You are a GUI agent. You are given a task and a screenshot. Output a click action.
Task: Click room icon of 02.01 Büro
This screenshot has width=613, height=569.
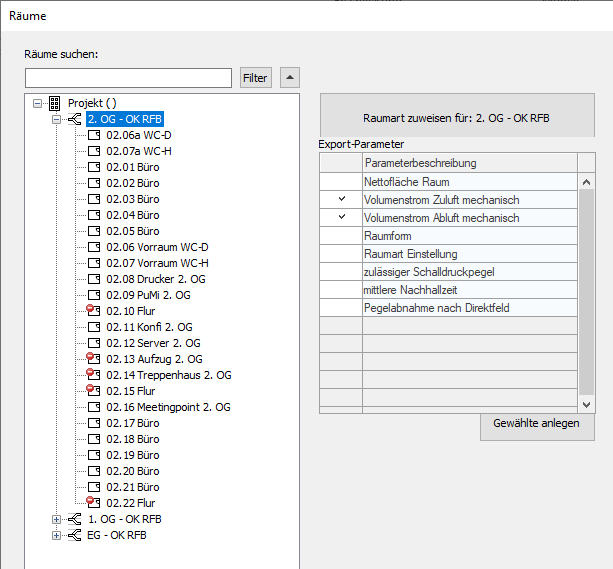point(94,167)
